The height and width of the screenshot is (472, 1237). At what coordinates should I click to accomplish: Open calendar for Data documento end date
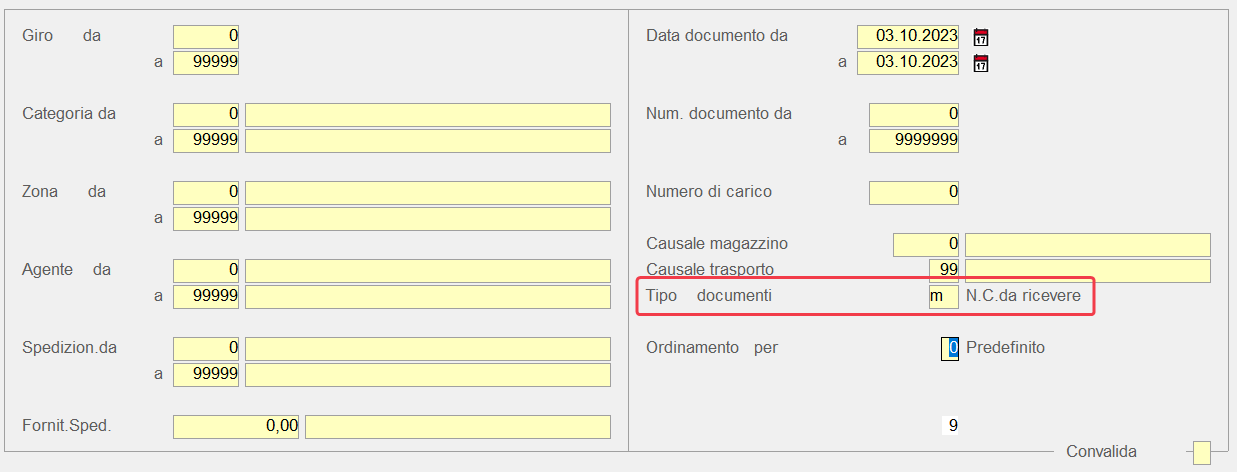pyautogui.click(x=981, y=63)
